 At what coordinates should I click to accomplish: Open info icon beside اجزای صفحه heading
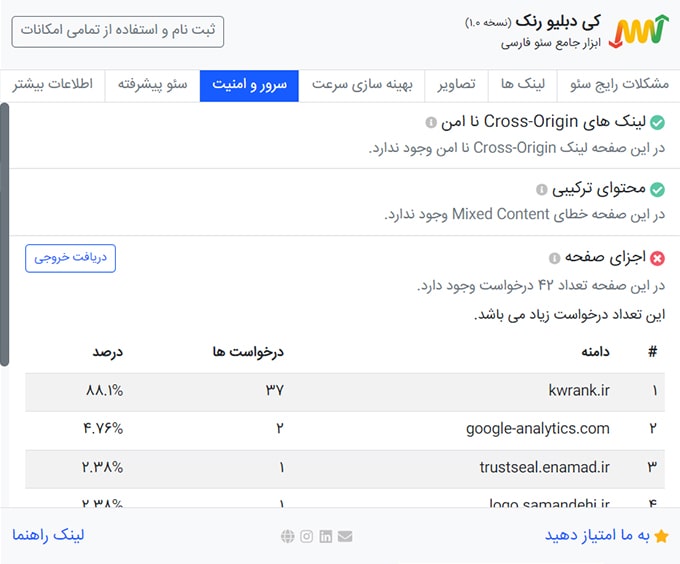[x=555, y=258]
